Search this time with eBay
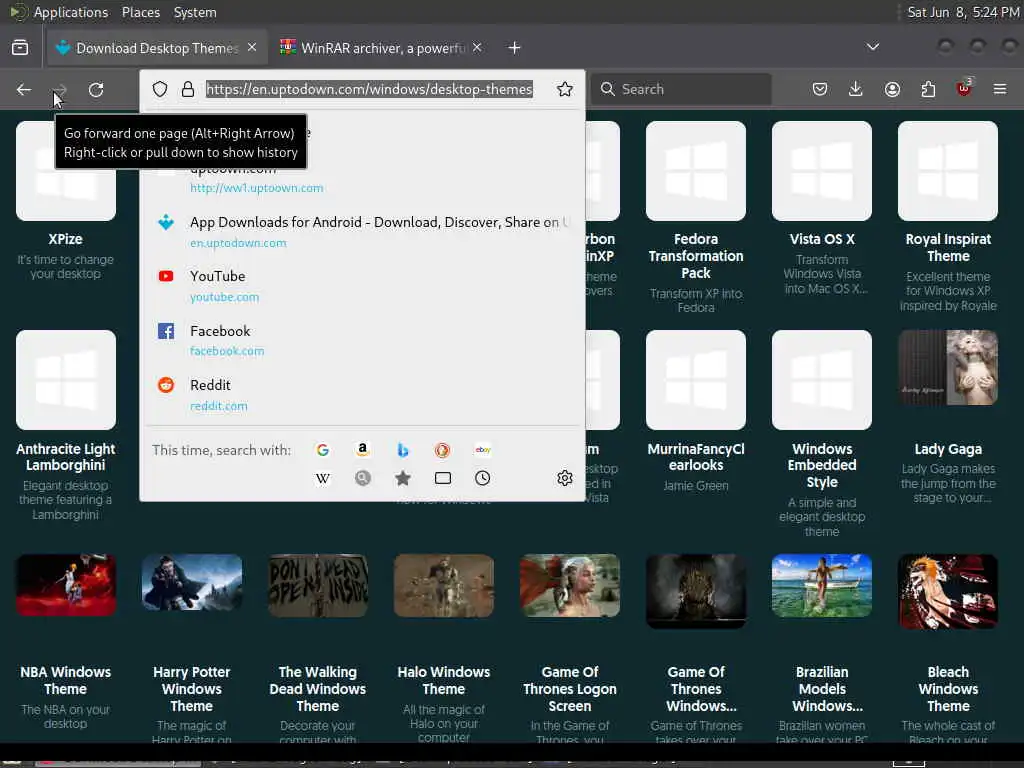The width and height of the screenshot is (1024, 768). 483,450
